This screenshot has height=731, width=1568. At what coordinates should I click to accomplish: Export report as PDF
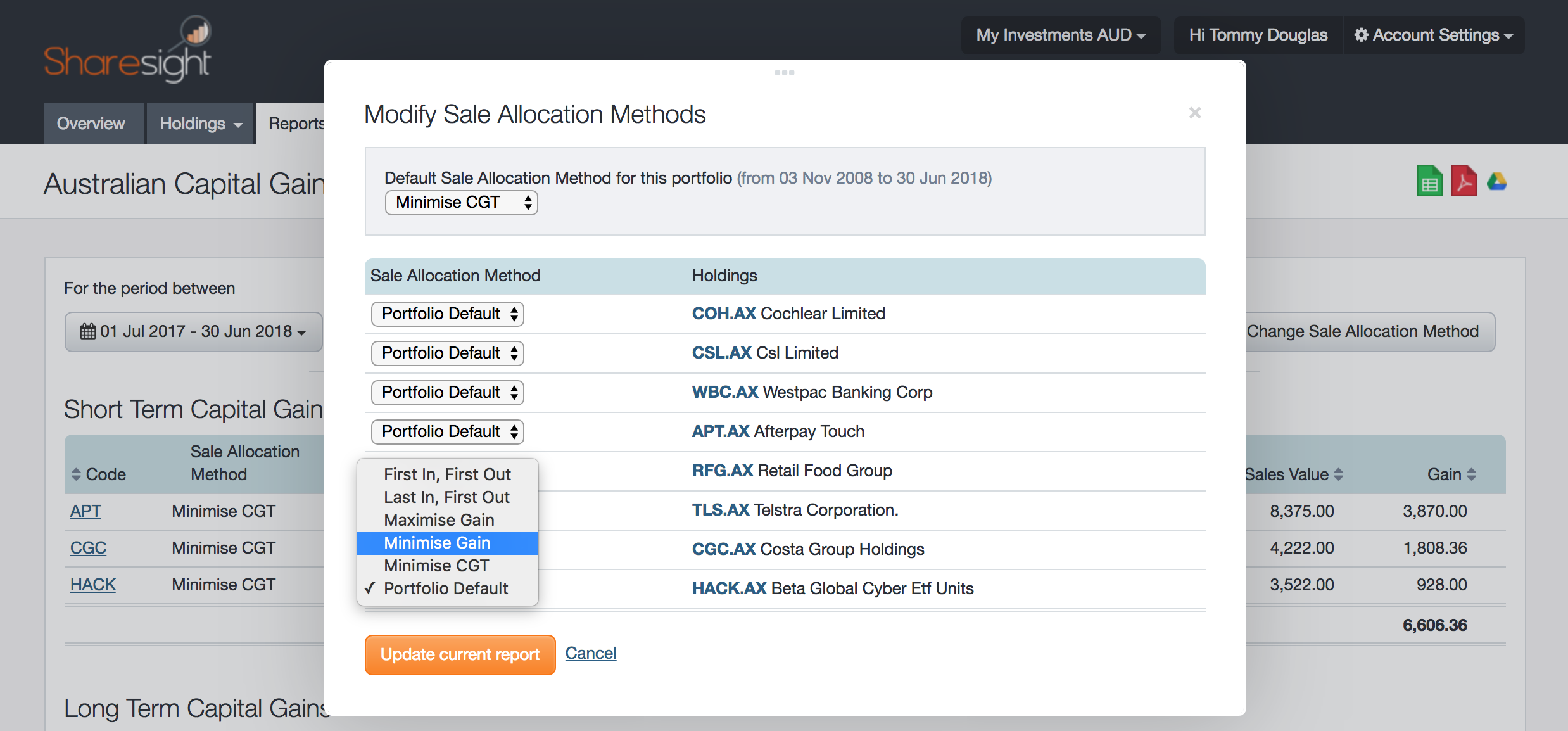tap(1464, 181)
